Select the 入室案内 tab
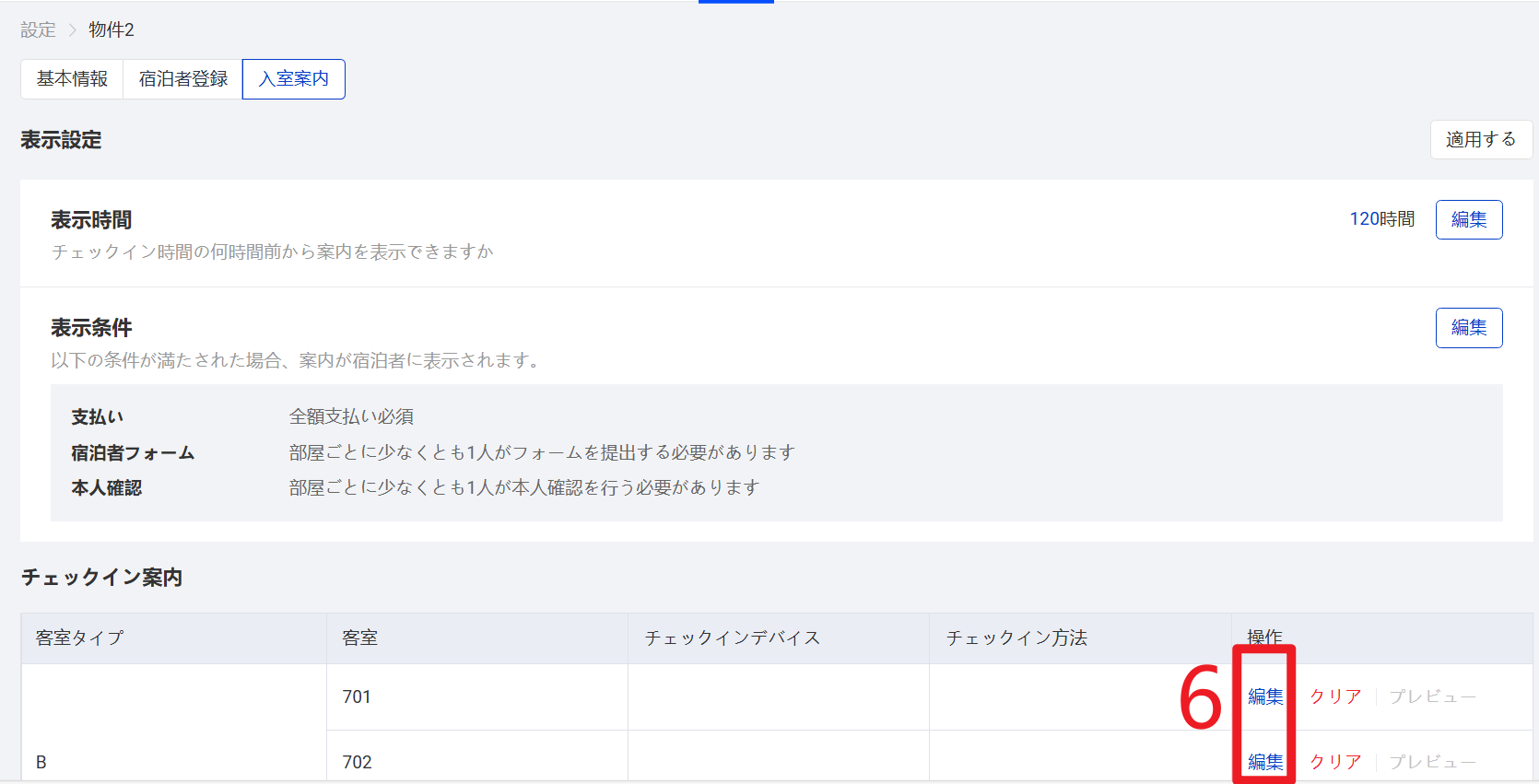The image size is (1539, 784). pyautogui.click(x=294, y=79)
